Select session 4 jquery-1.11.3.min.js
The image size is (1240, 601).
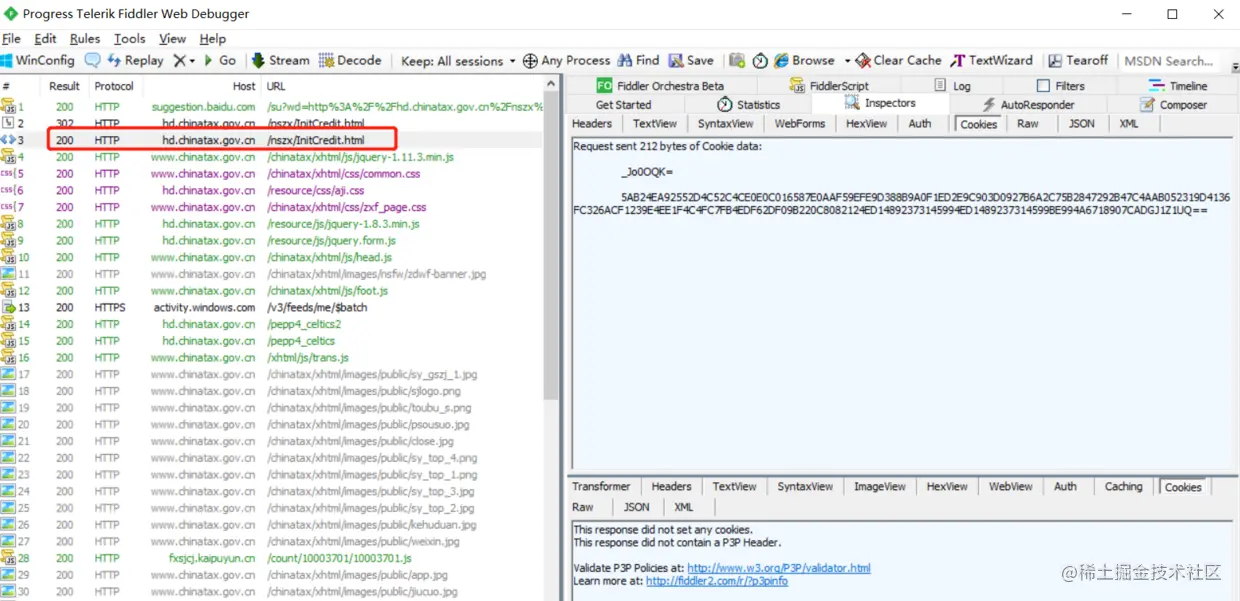272,157
